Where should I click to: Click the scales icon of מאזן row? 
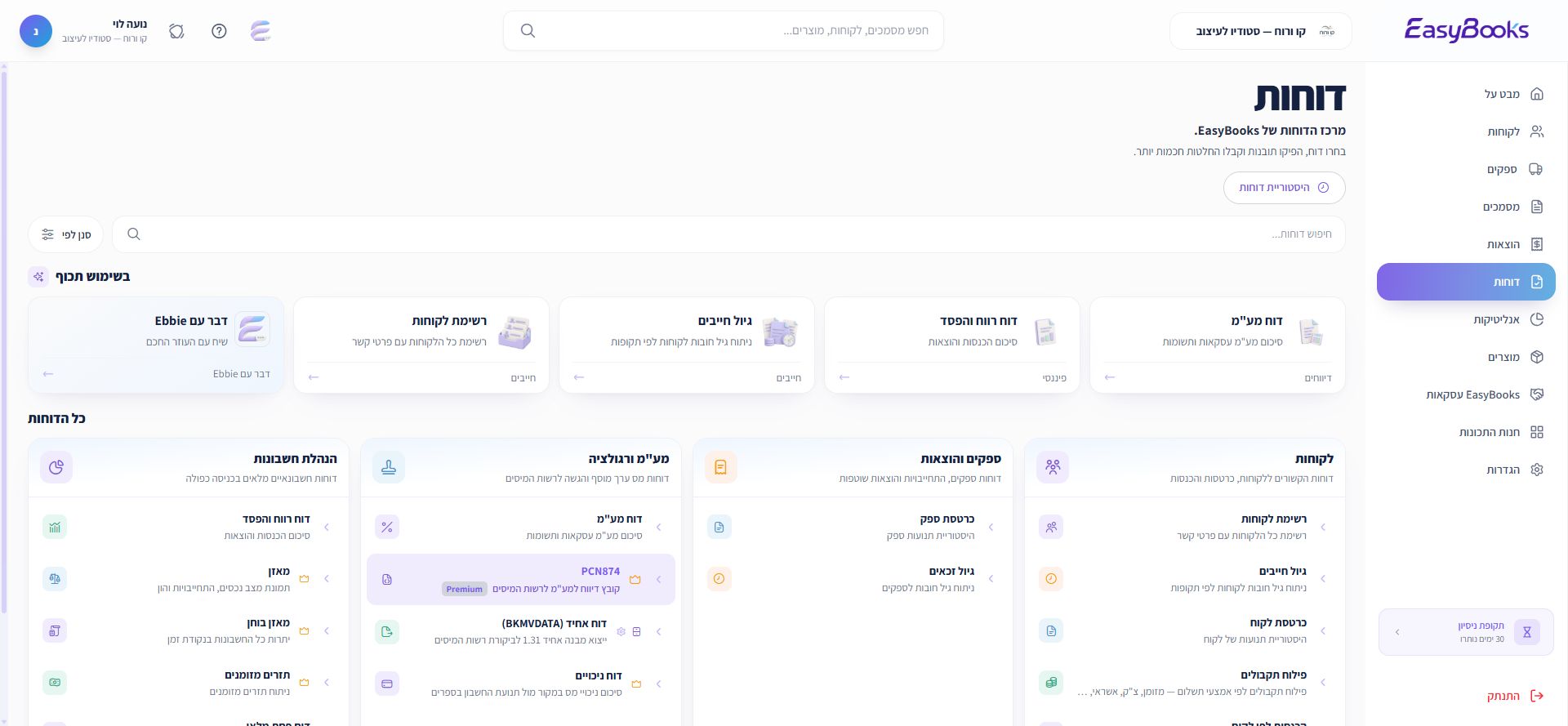(55, 579)
